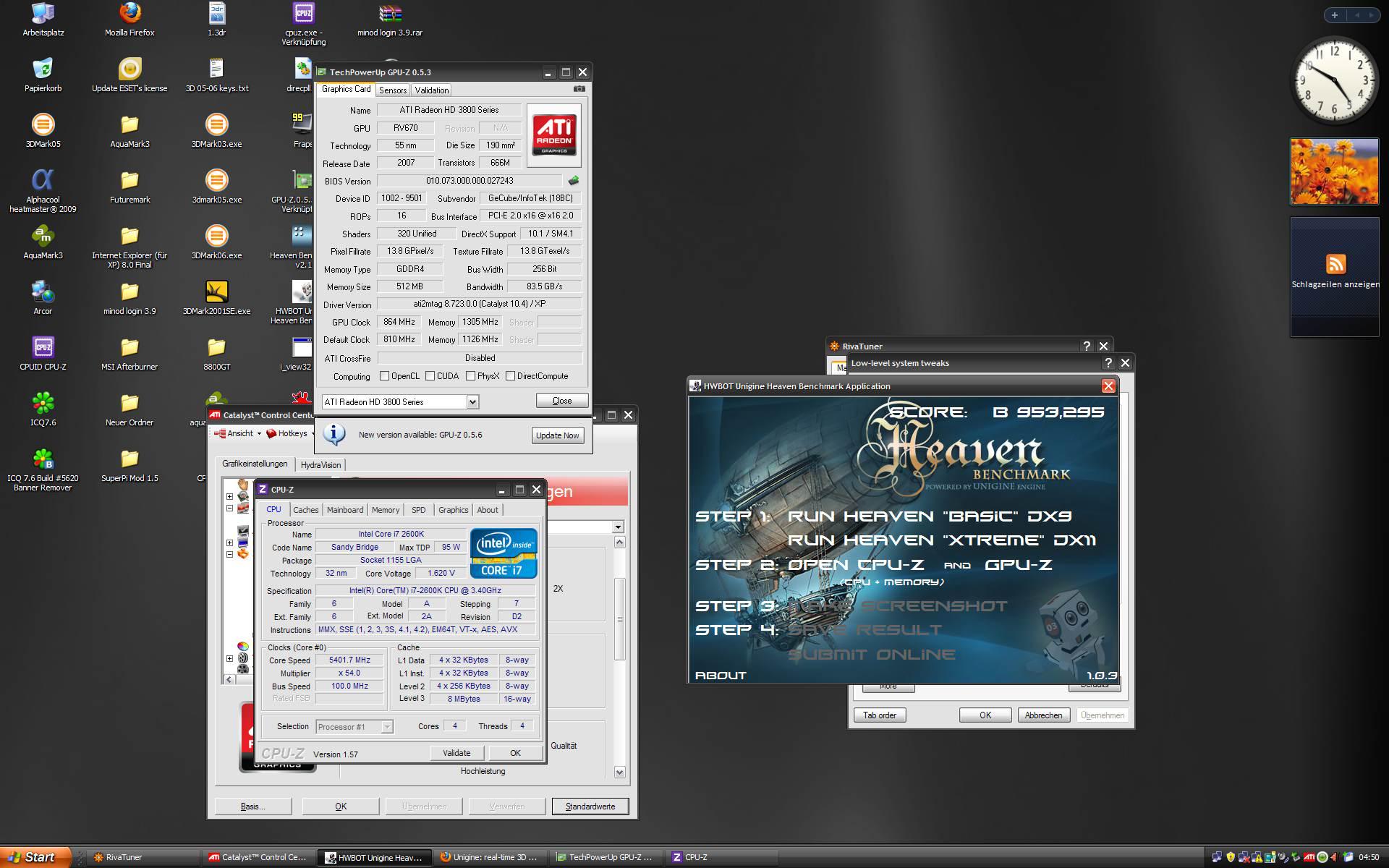Screen dimensions: 1389x868
Task: Open the cpuz.exe Verknüpfung shortcut
Action: click(303, 24)
